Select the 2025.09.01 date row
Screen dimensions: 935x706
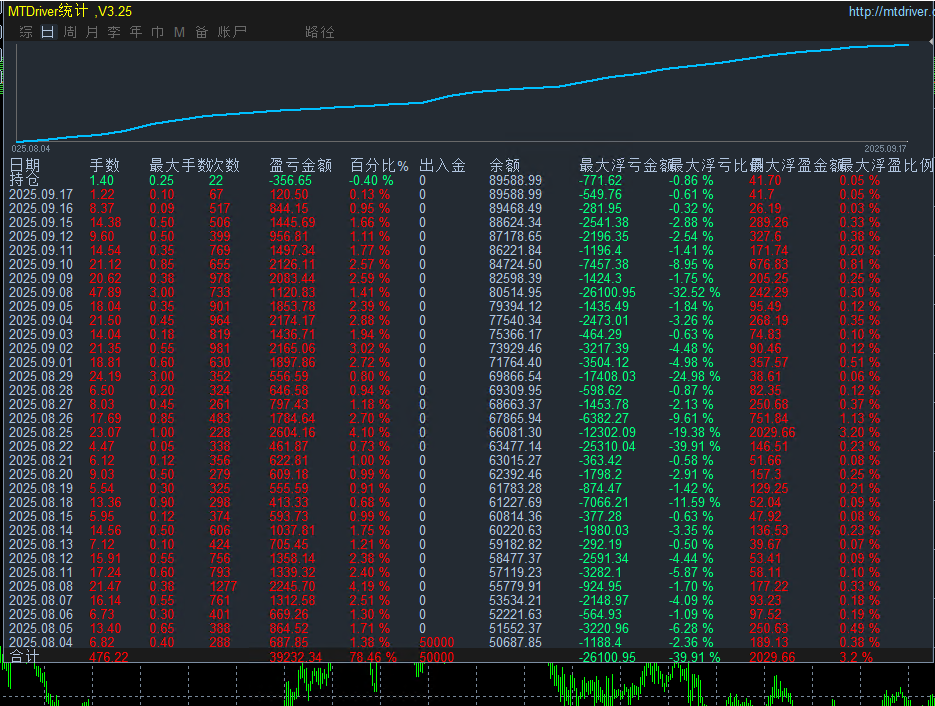click(41, 362)
